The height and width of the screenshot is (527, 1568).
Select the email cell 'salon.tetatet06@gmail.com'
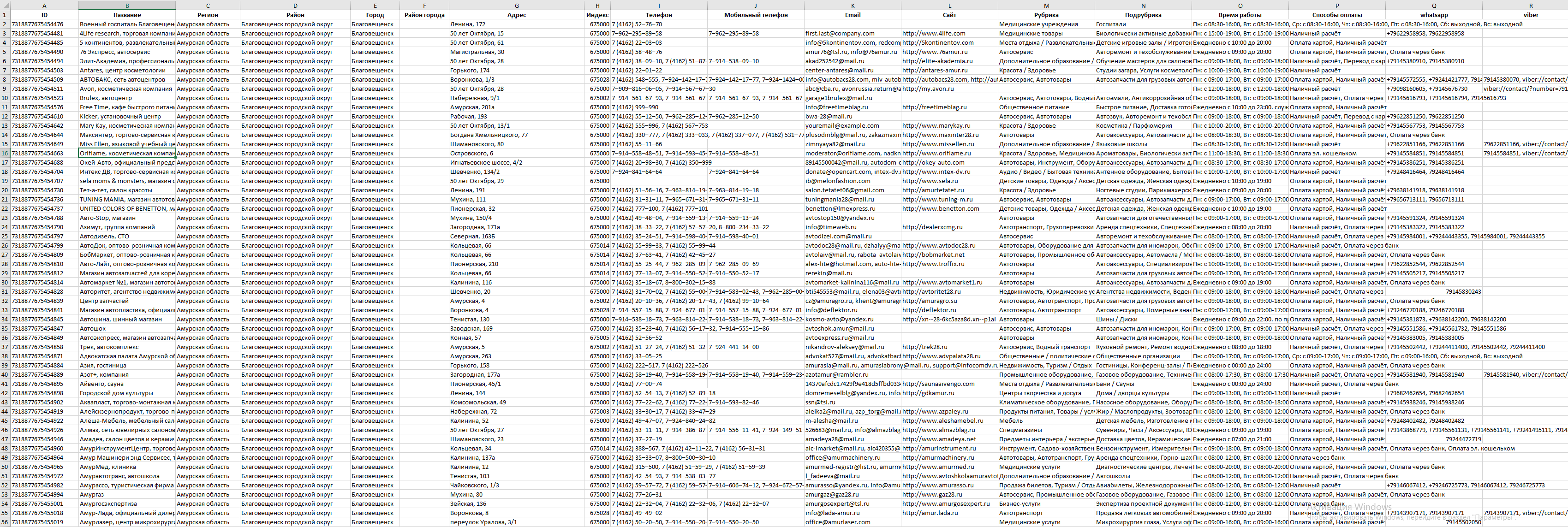click(x=852, y=190)
